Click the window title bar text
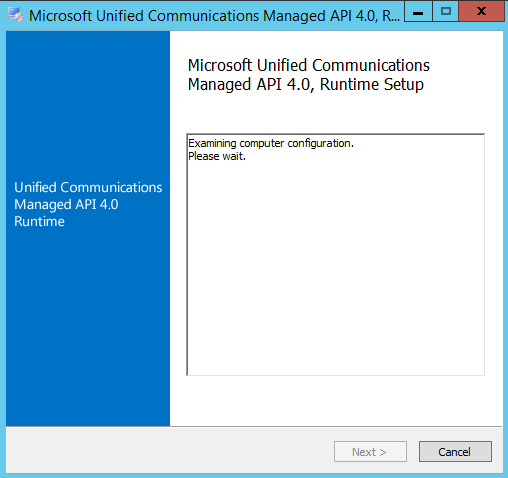 (x=214, y=16)
